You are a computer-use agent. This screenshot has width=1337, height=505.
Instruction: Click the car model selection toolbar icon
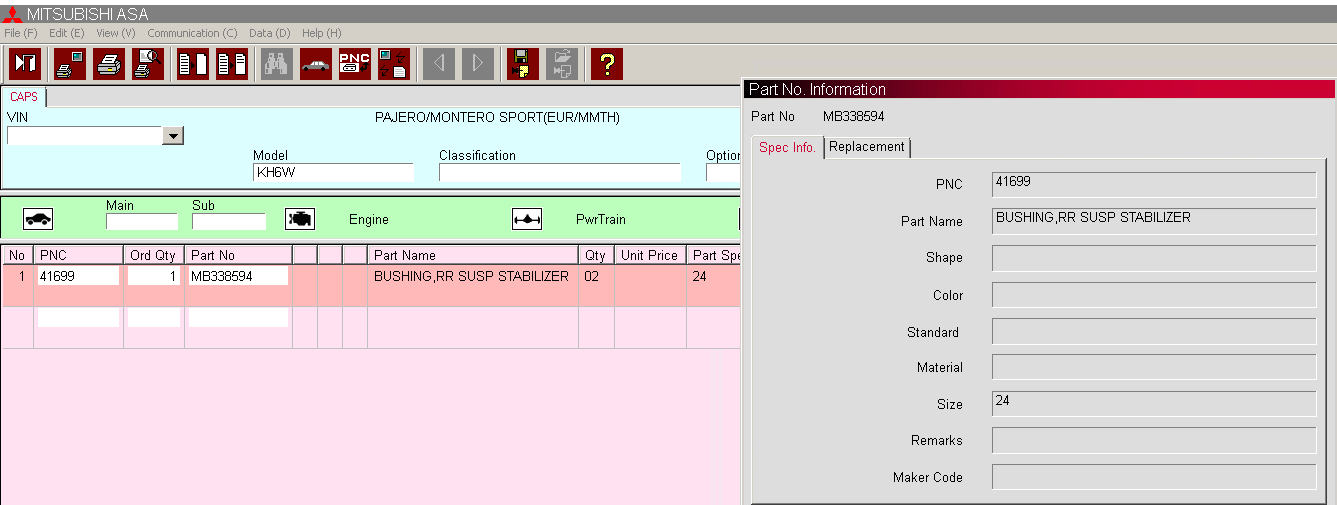point(316,64)
